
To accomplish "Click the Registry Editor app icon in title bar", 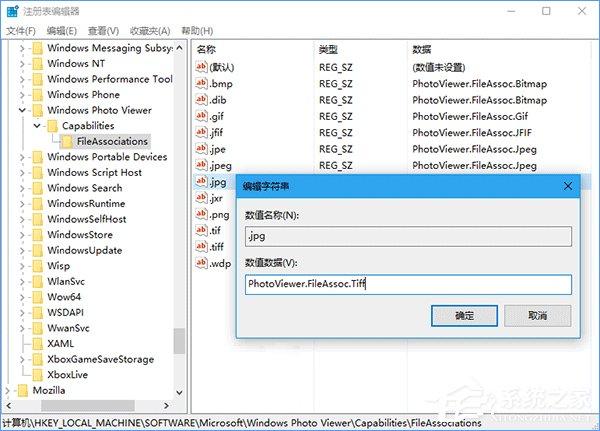I will [12, 11].
